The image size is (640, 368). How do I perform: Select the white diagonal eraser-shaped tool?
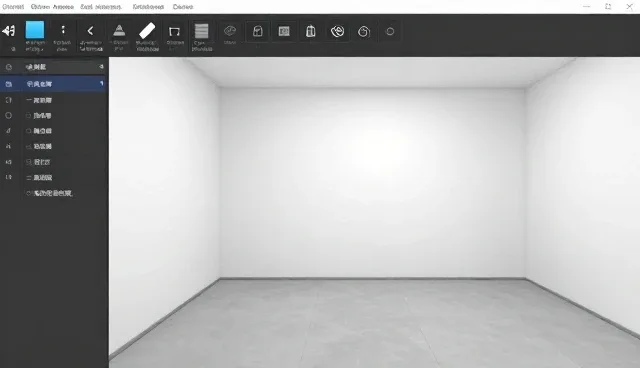coord(147,31)
